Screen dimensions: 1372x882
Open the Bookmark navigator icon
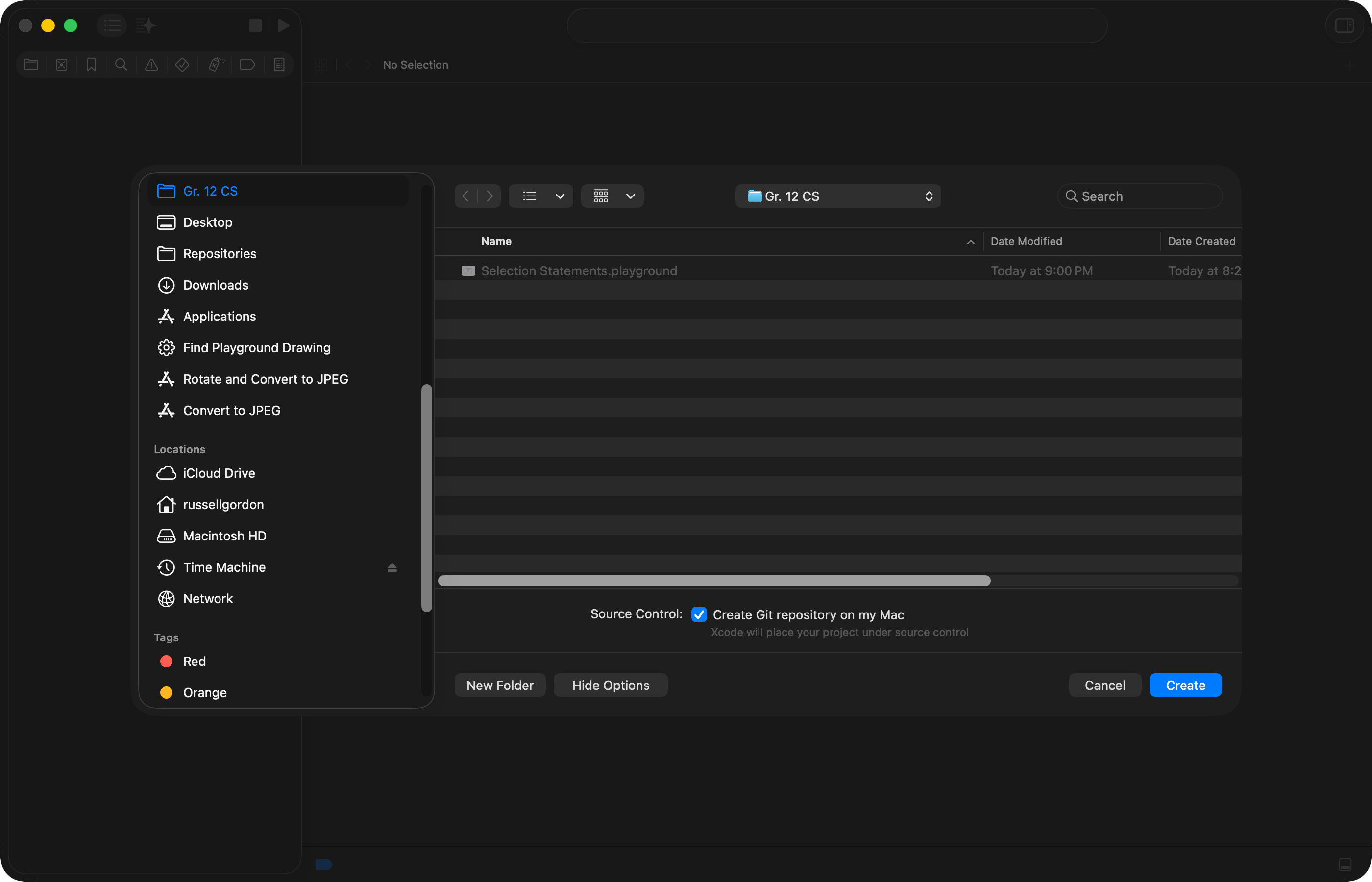tap(91, 65)
